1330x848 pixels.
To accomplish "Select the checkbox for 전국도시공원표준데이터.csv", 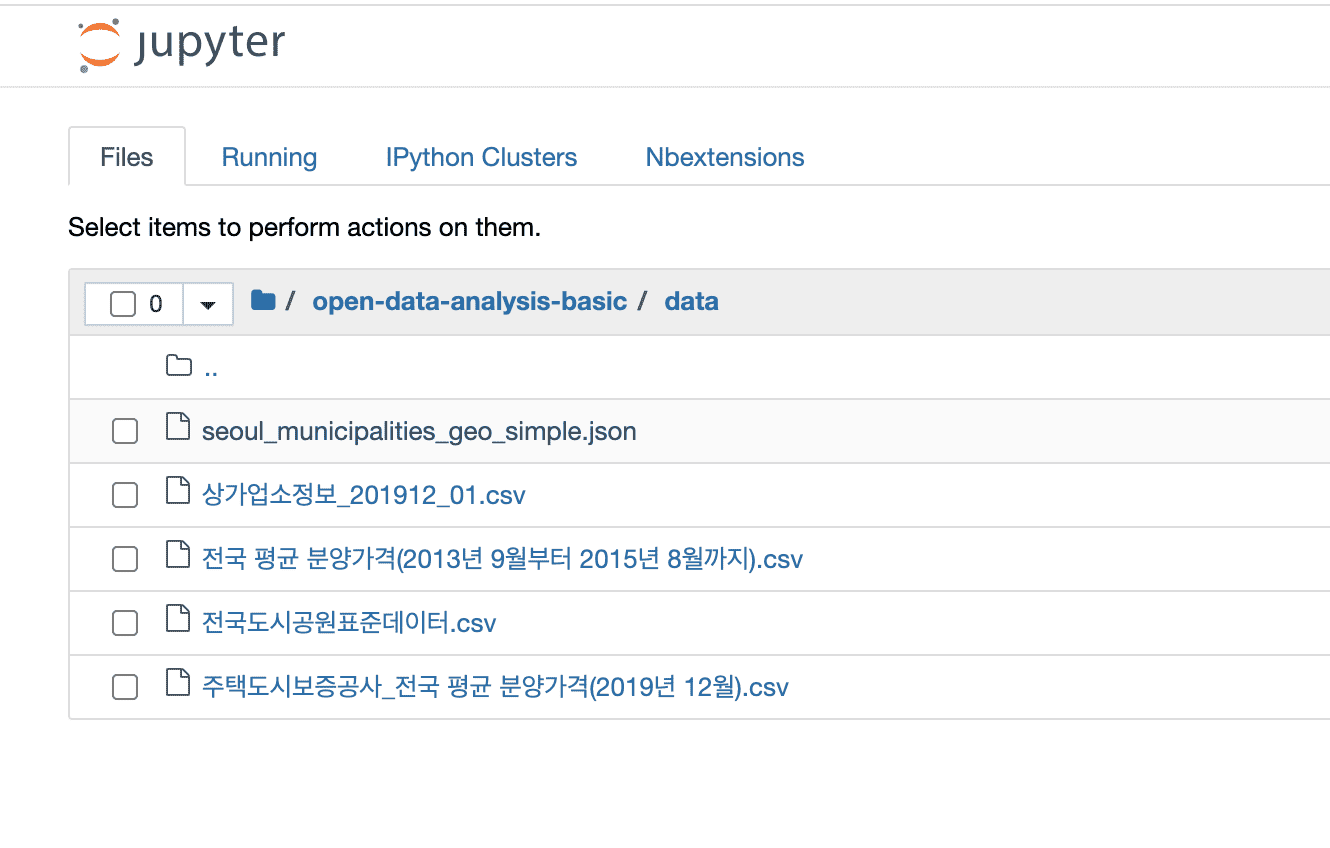I will [125, 623].
